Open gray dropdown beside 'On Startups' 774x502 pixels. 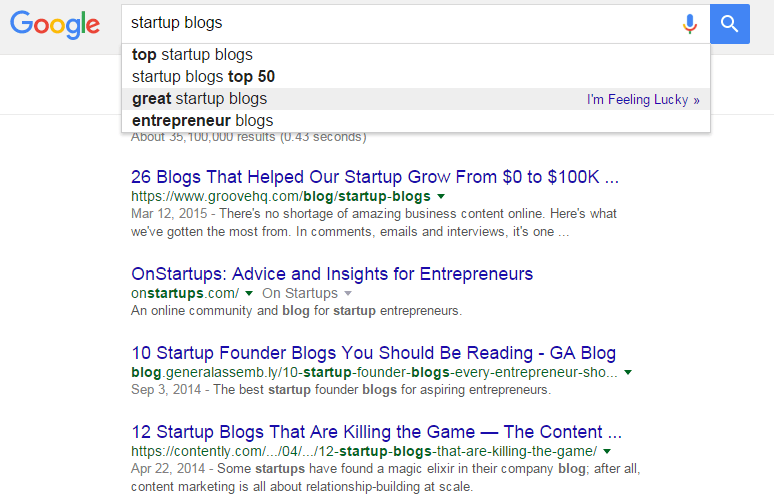tap(348, 293)
